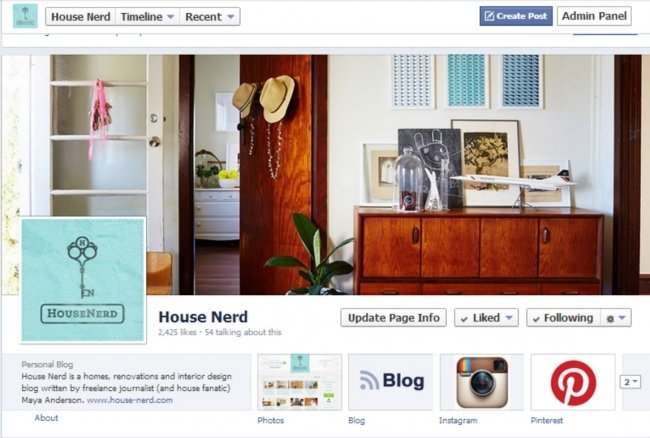Click the House Nerd cover photo

click(373, 174)
